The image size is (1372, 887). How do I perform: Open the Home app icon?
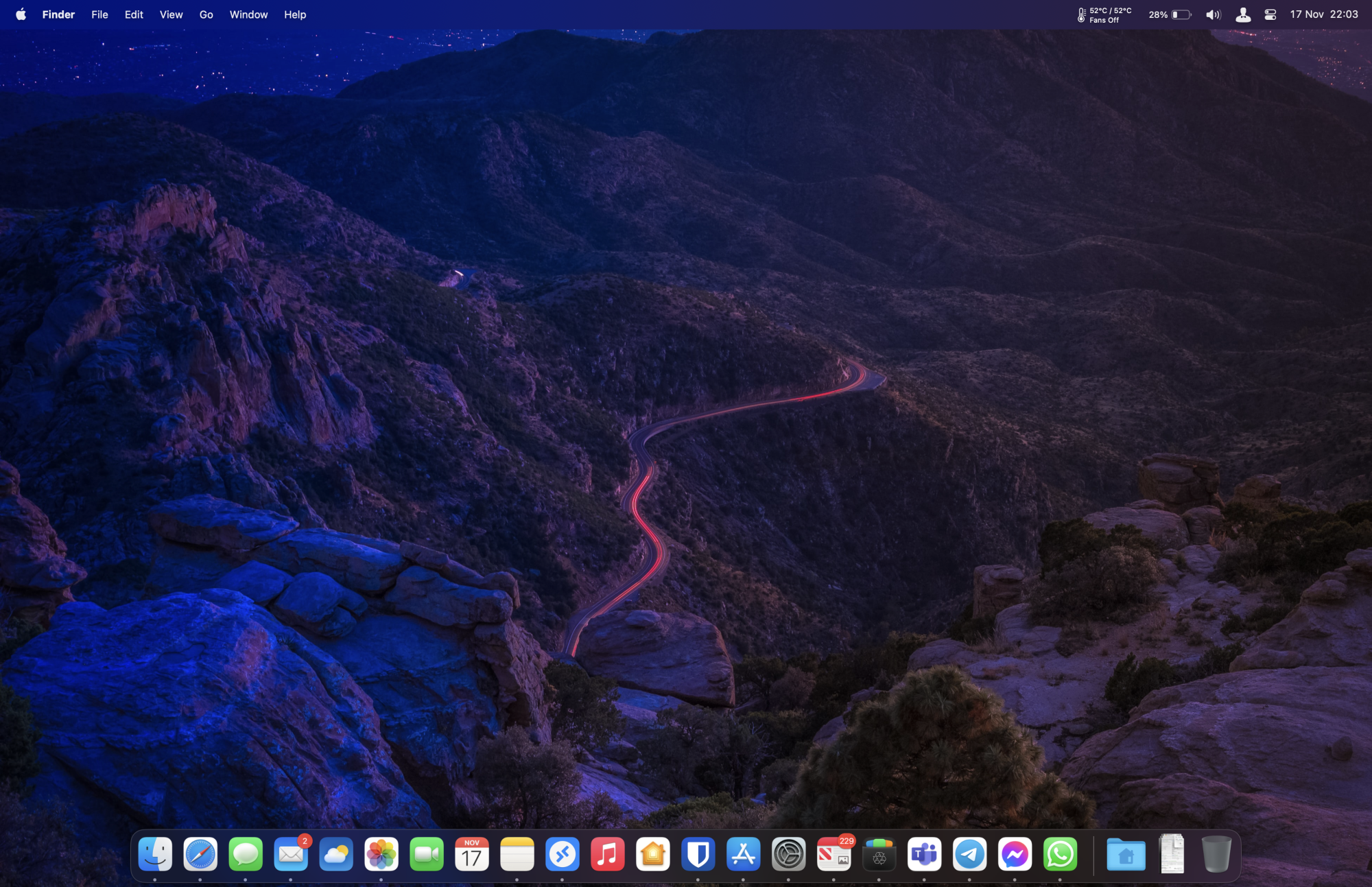point(652,854)
